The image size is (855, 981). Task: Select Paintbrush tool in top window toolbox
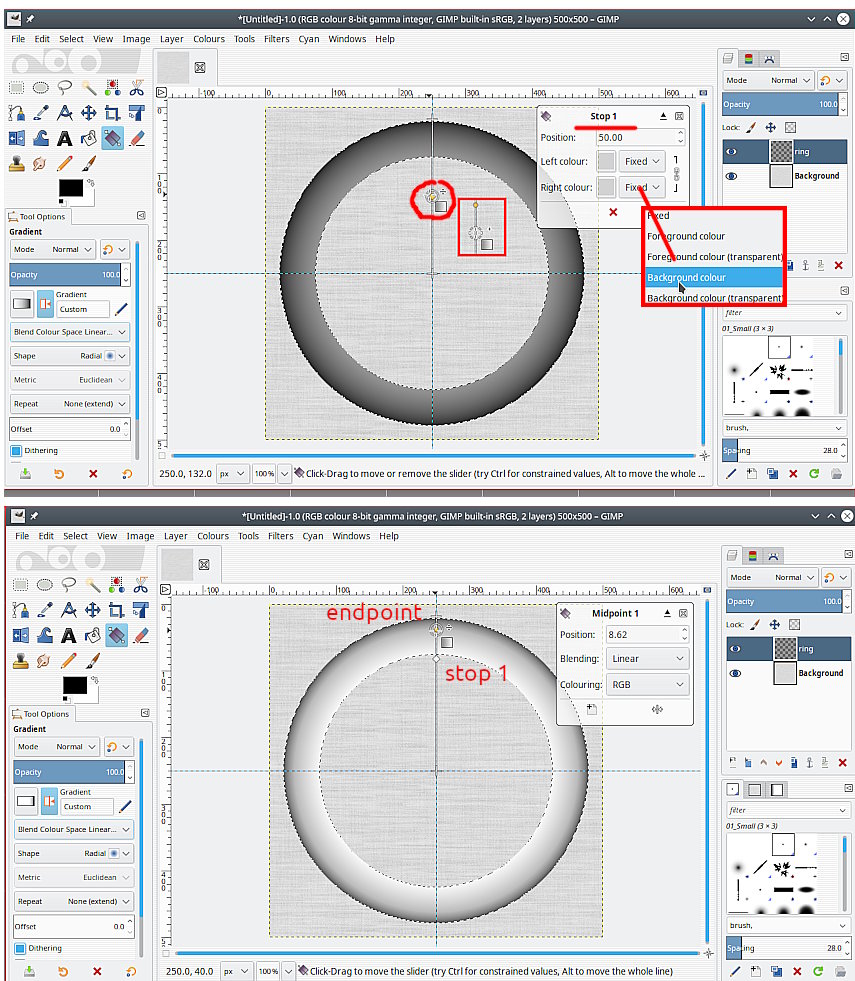[88, 164]
